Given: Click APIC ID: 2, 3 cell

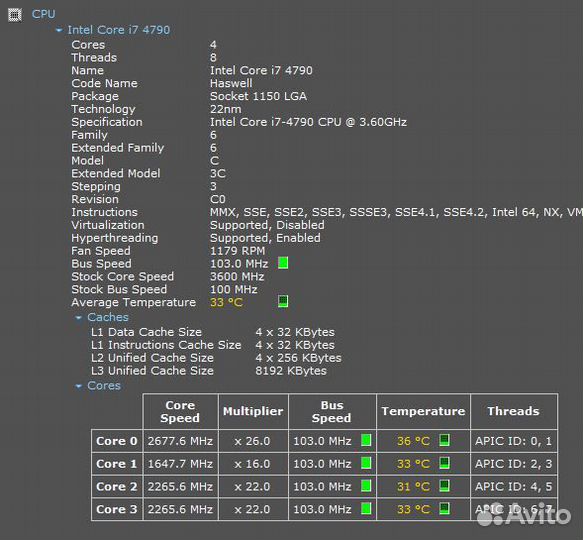Looking at the screenshot, I should 513,464.
